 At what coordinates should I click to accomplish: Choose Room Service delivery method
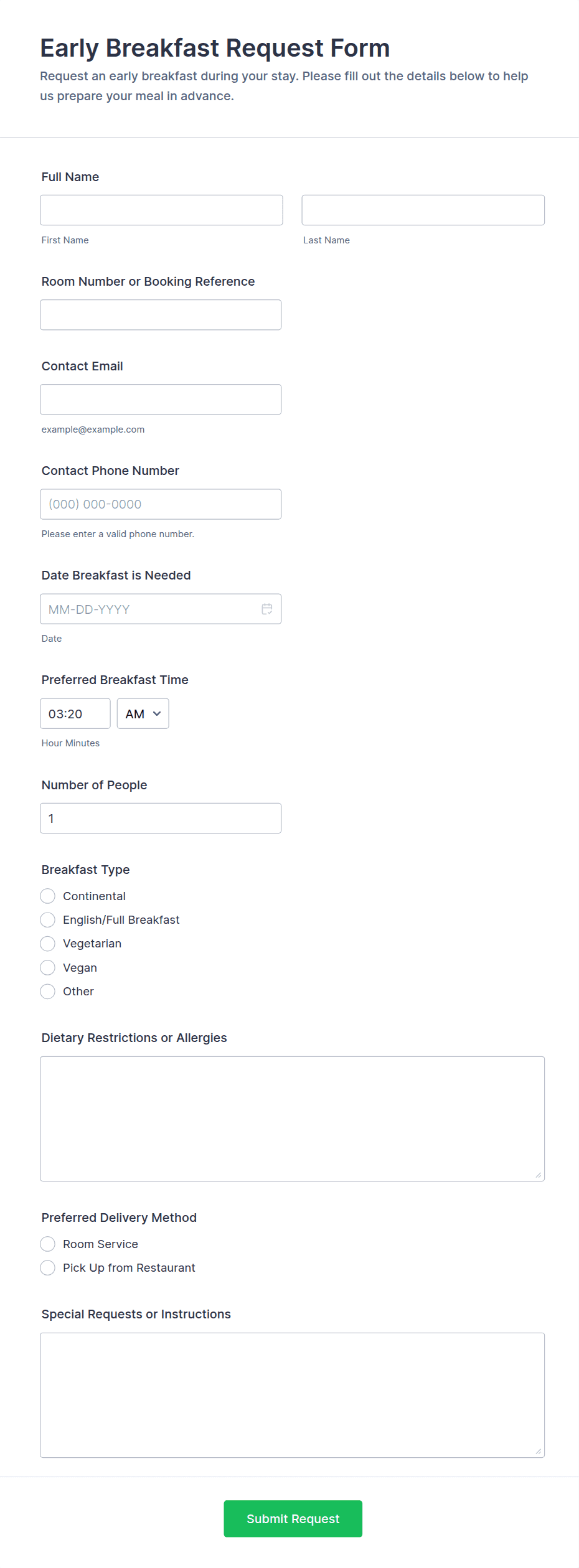click(48, 1244)
